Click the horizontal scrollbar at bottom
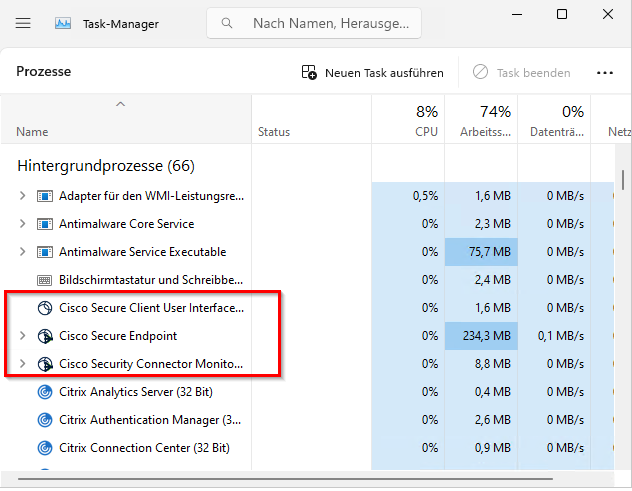The width and height of the screenshot is (632, 491). [x=300, y=479]
